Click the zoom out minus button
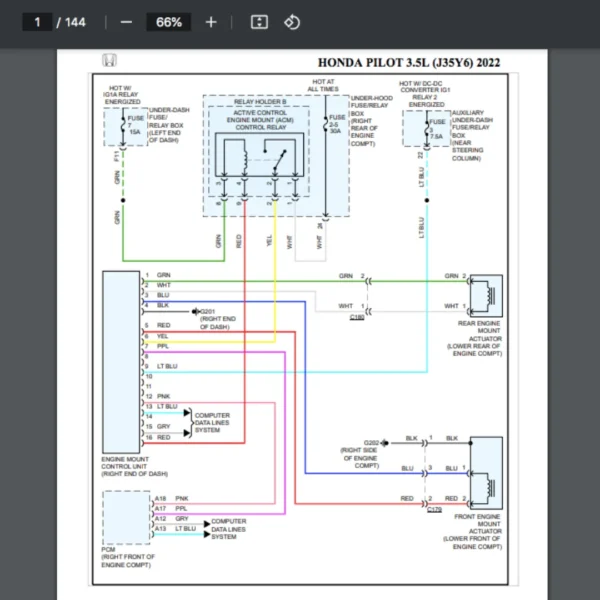The width and height of the screenshot is (600, 600). [x=126, y=22]
